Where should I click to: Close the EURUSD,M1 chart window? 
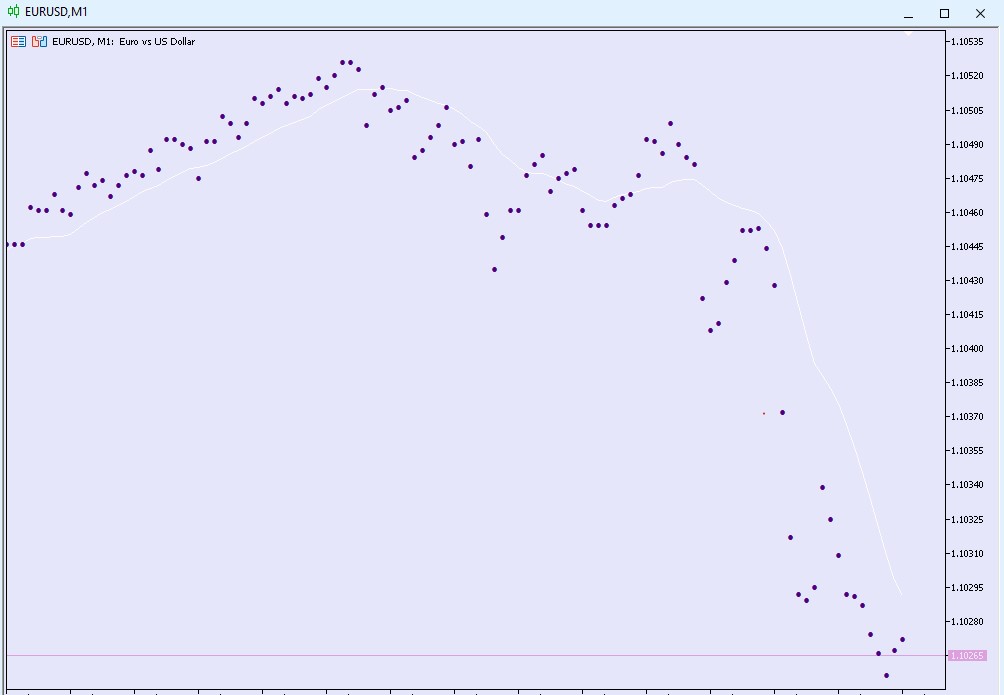[980, 13]
